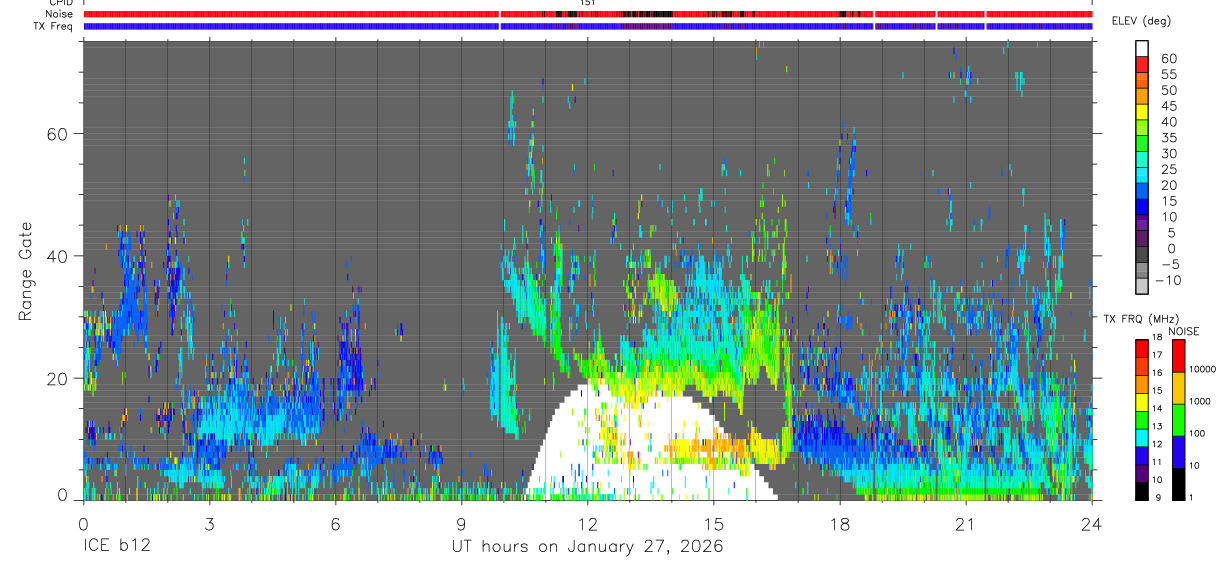Click the '20' tick on Range Gate axis
Image resolution: width=1228 pixels, height=567 pixels.
[58, 378]
